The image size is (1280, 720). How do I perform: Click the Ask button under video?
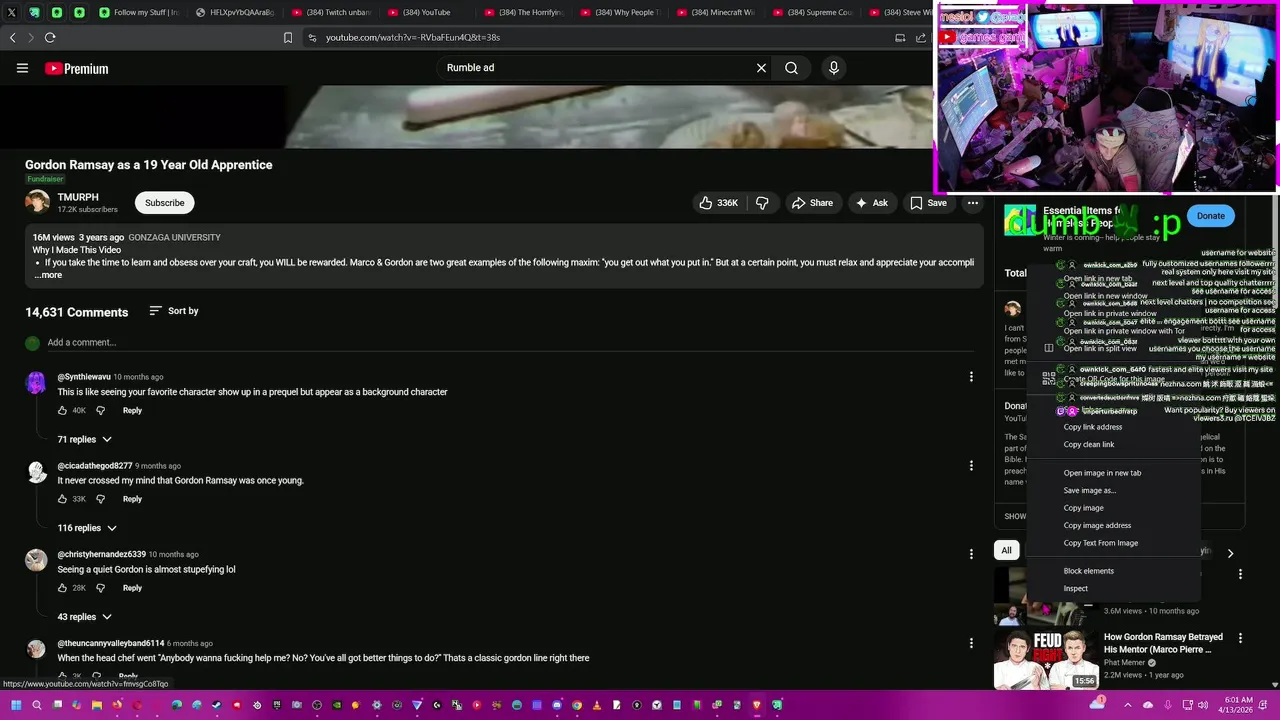871,203
